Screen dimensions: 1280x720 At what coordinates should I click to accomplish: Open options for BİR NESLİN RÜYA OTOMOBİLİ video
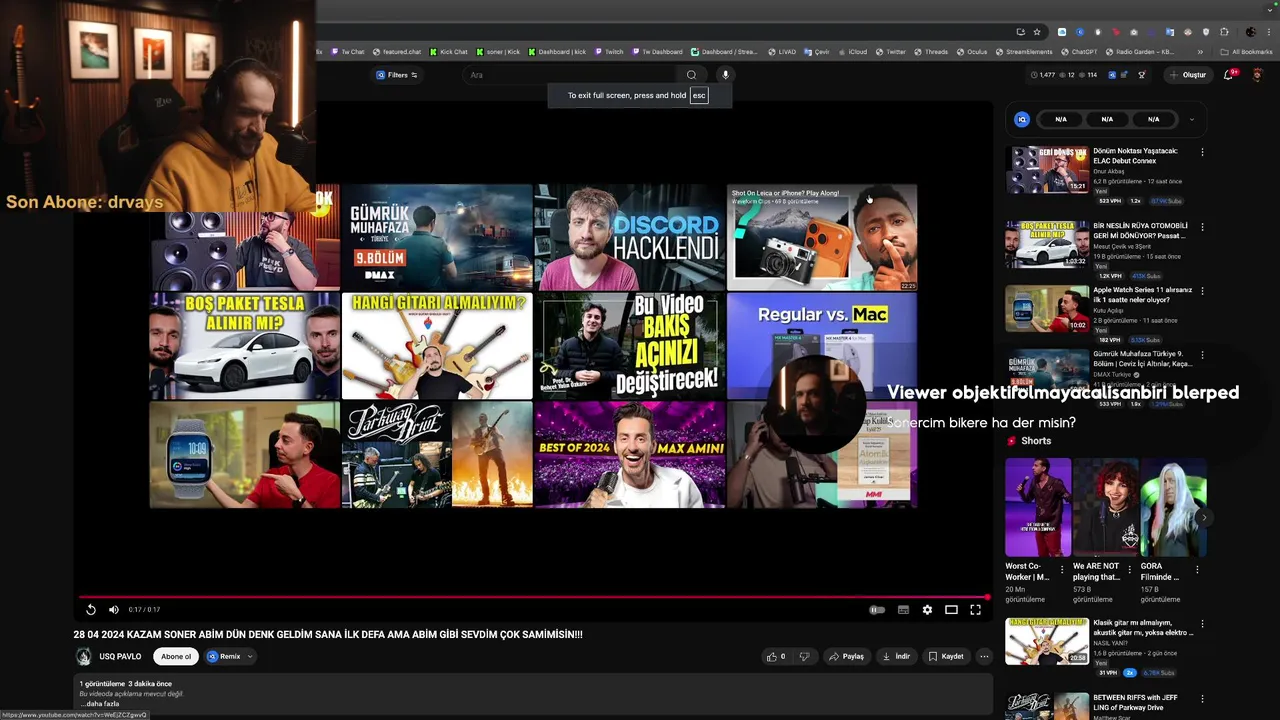pos(1202,227)
